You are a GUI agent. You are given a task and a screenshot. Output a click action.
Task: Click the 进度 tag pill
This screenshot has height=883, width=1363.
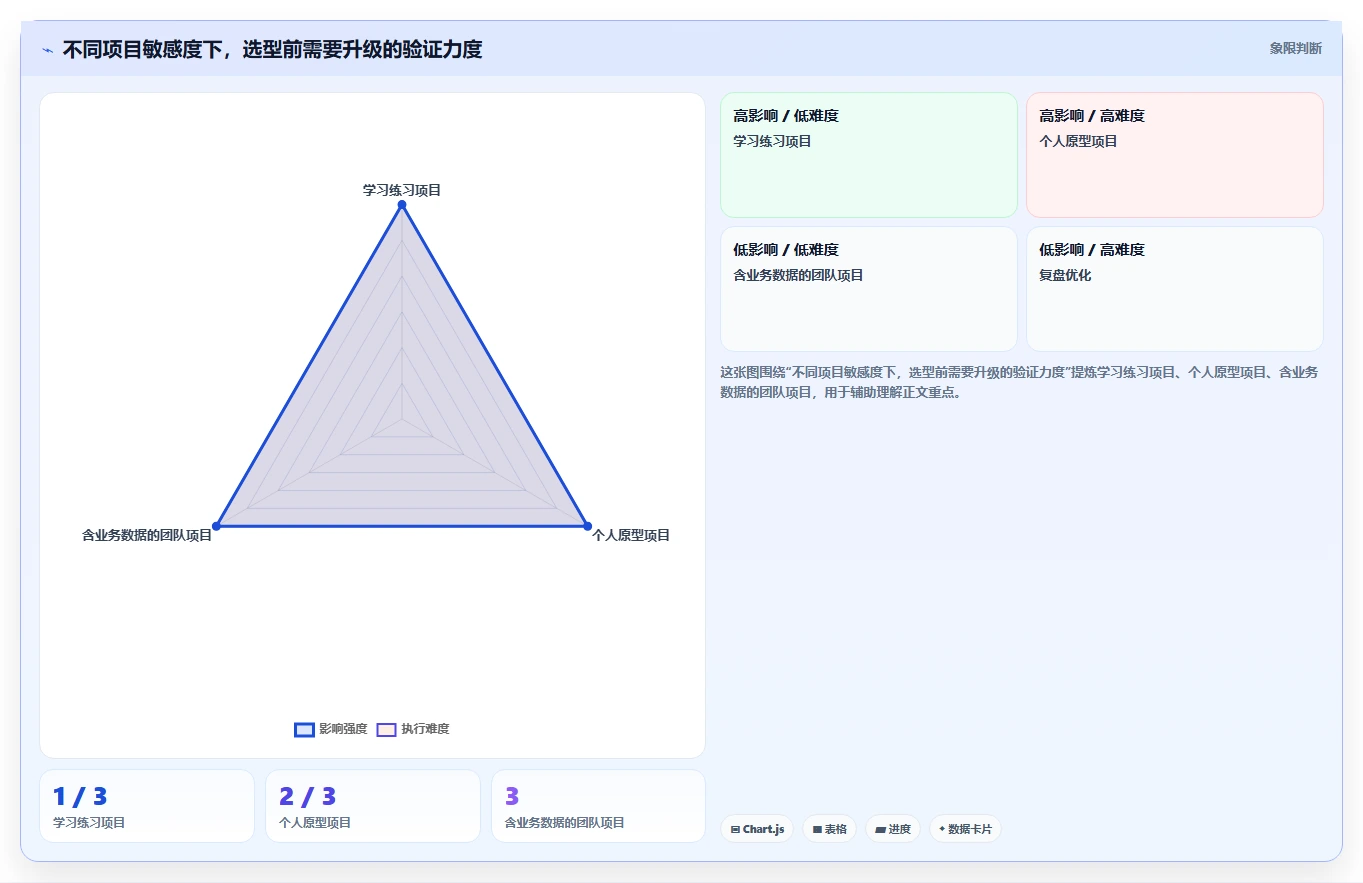[892, 829]
